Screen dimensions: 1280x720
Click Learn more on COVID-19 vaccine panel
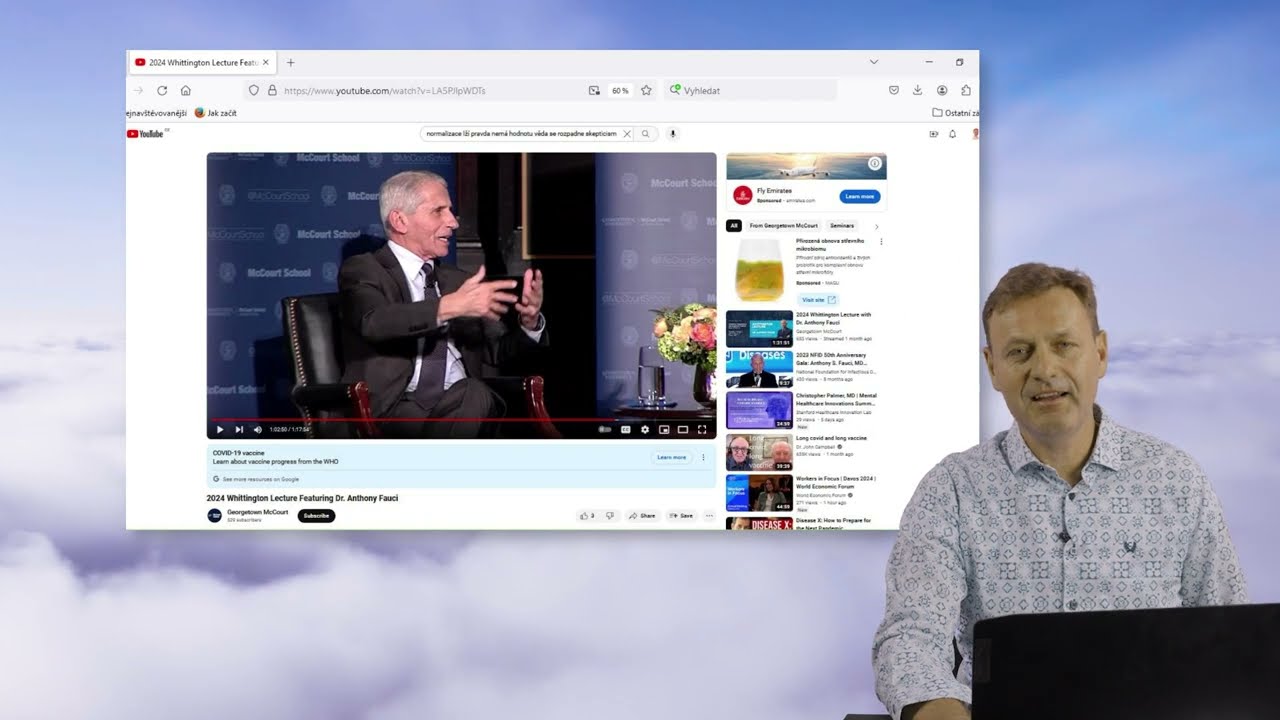coord(671,457)
